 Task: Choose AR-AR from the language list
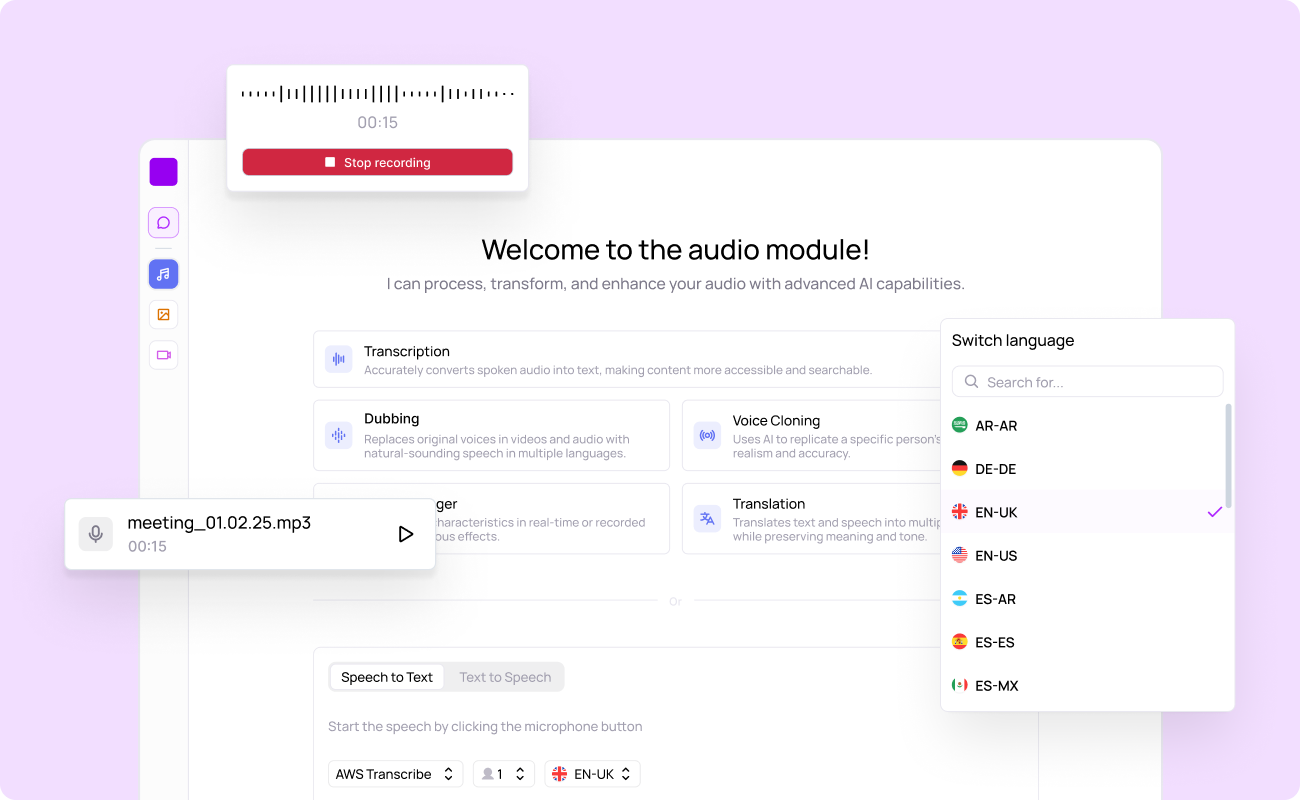tap(1083, 425)
